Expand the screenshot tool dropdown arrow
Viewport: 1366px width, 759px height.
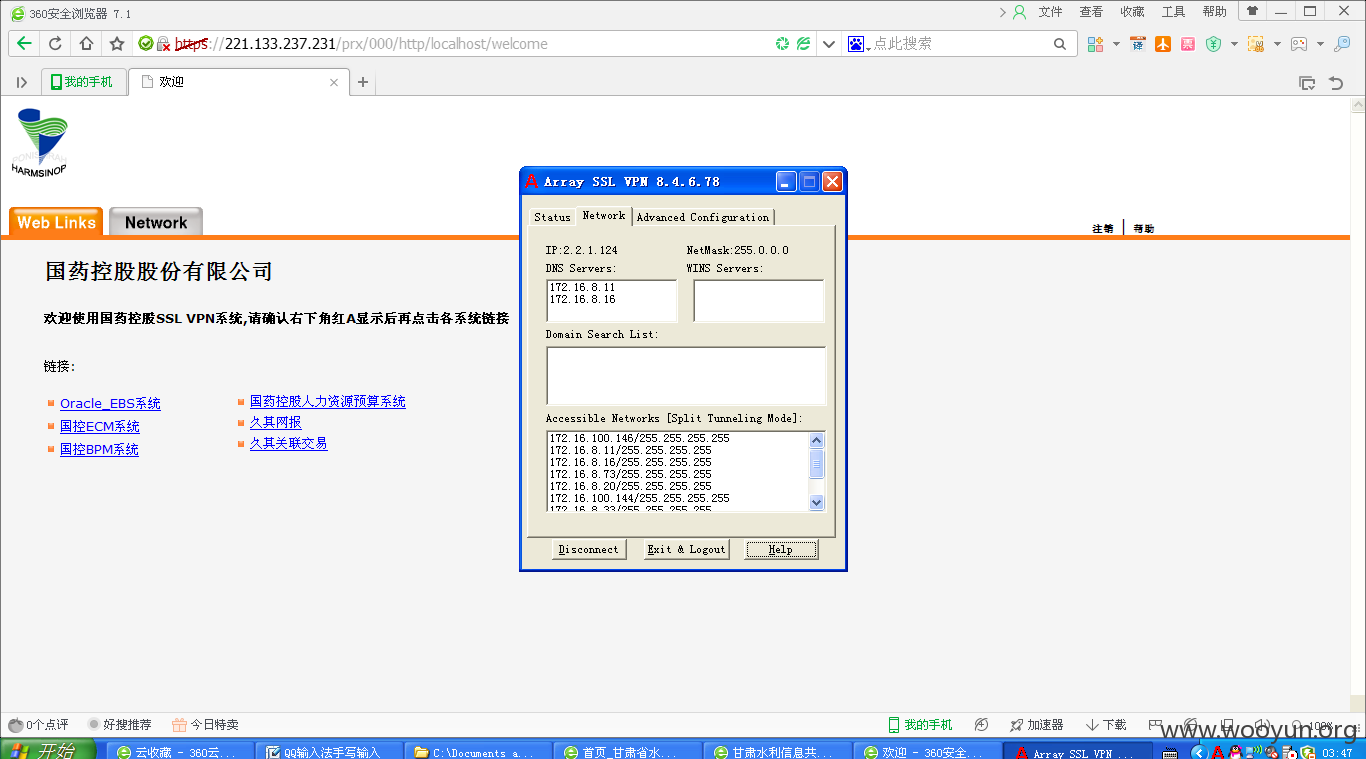[1277, 44]
